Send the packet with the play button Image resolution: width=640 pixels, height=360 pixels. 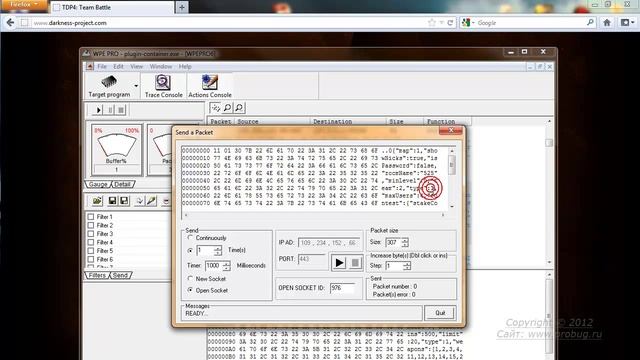(x=339, y=263)
